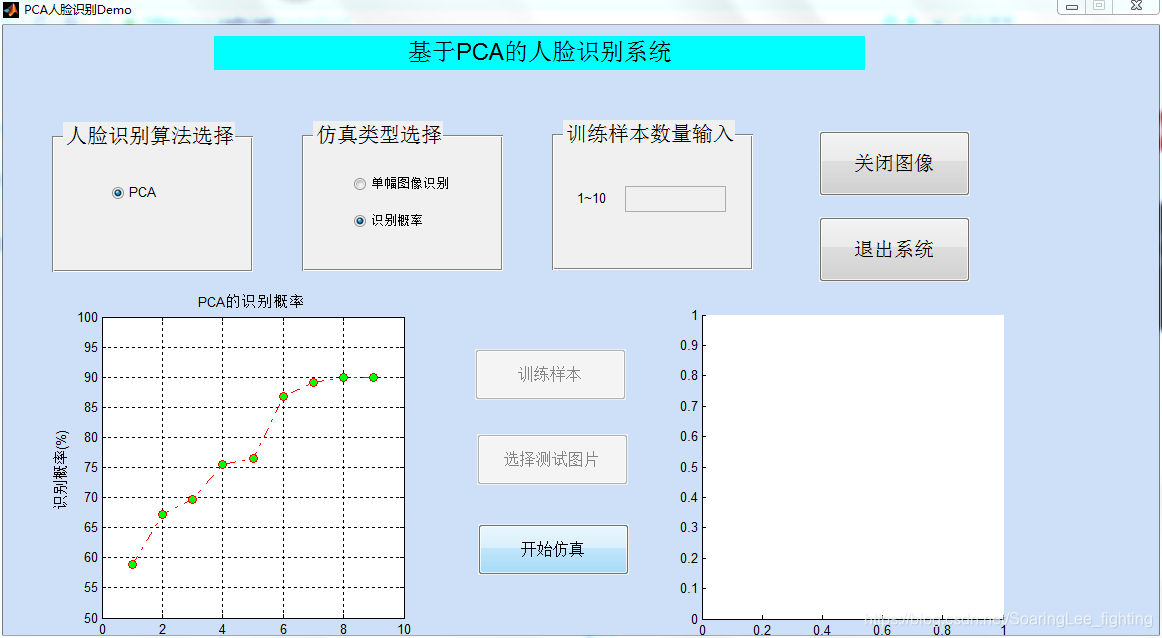The width and height of the screenshot is (1162, 638).
Task: Click the 关闭图像 button
Action: tap(894, 163)
